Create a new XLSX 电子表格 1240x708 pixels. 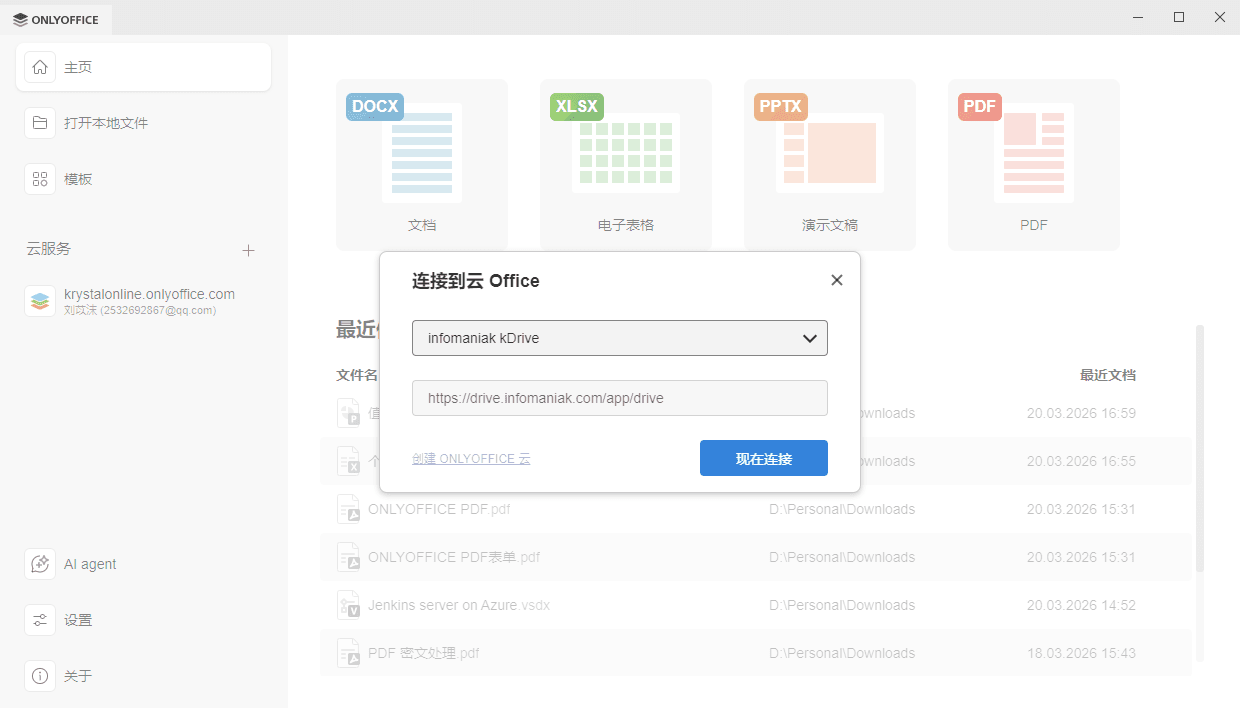tap(626, 164)
